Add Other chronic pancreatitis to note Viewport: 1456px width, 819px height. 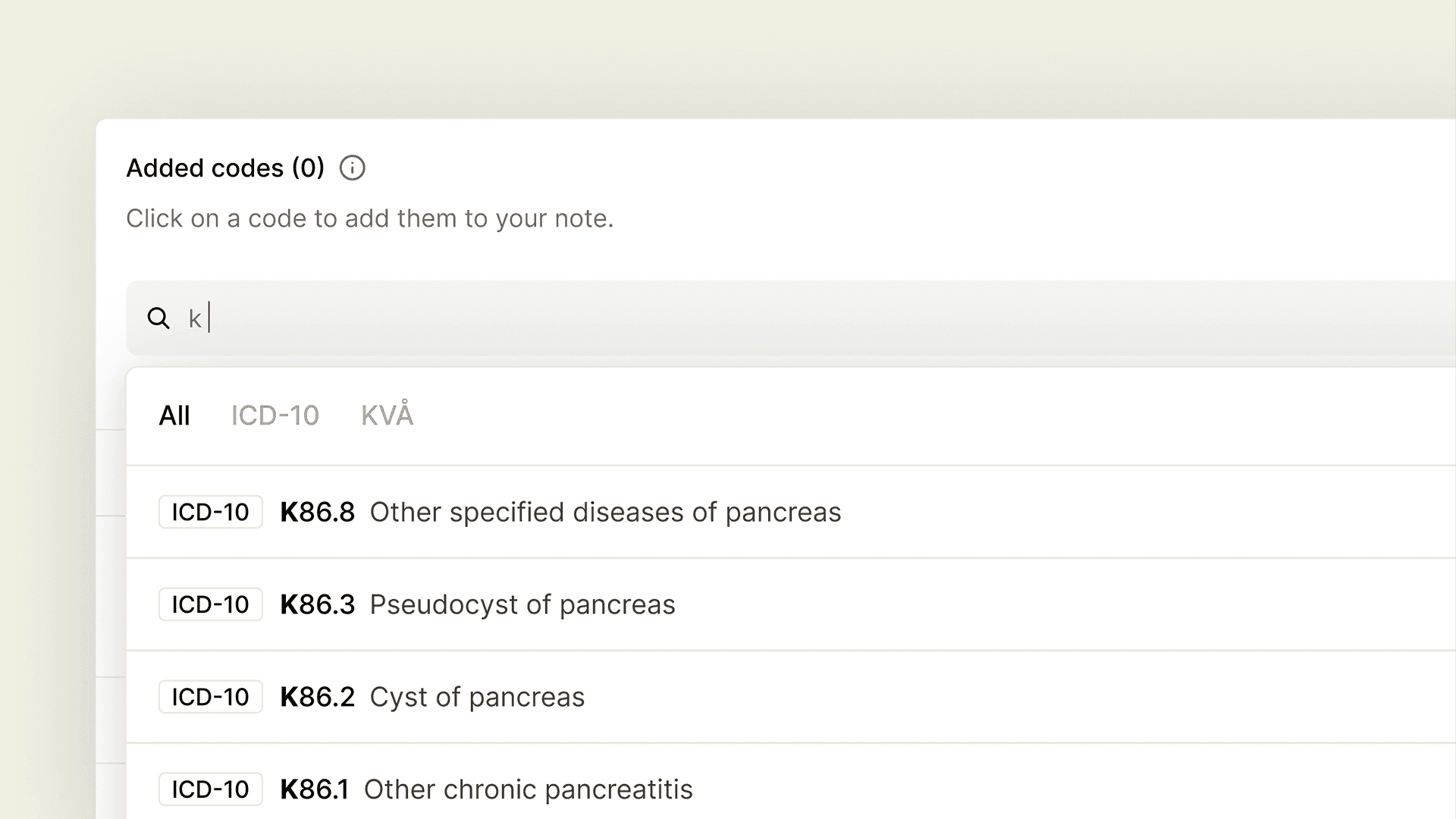tap(528, 790)
